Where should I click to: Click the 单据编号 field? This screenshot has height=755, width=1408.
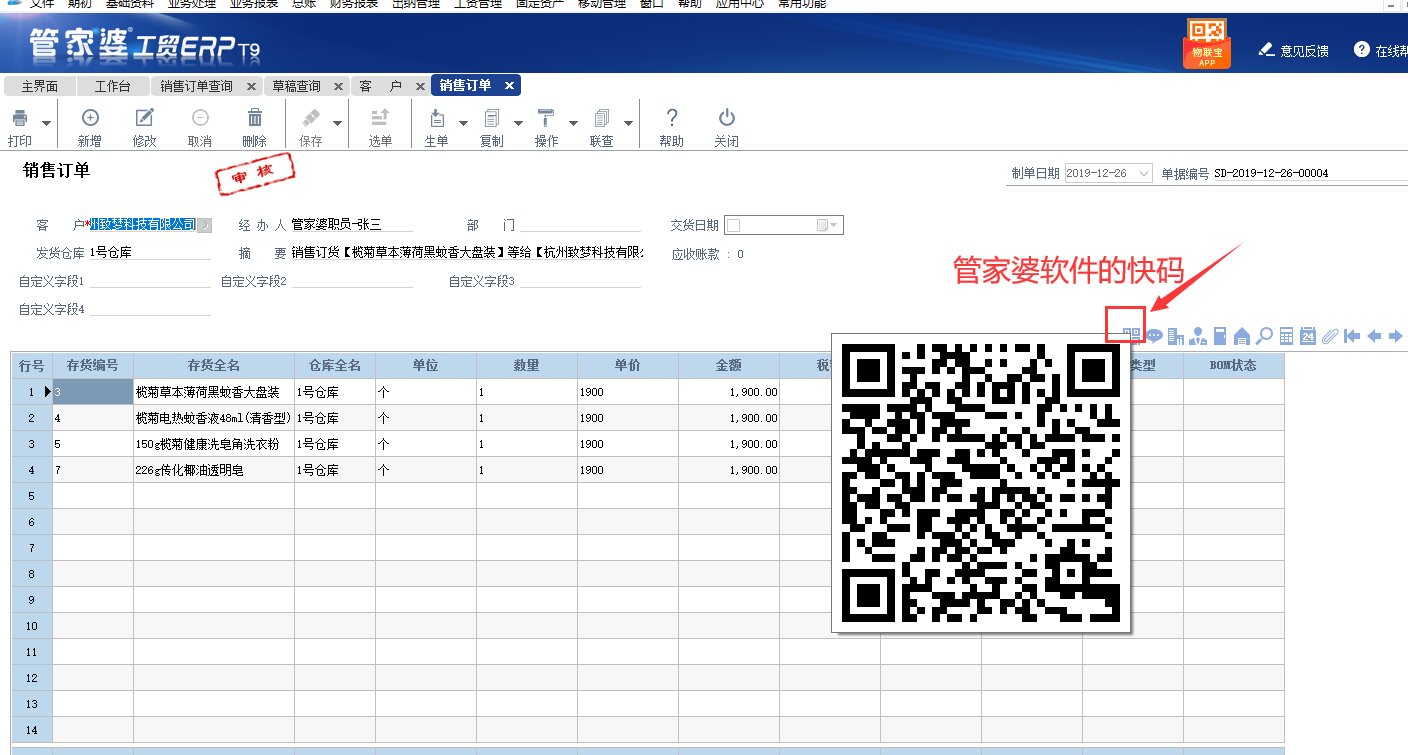click(x=1310, y=173)
